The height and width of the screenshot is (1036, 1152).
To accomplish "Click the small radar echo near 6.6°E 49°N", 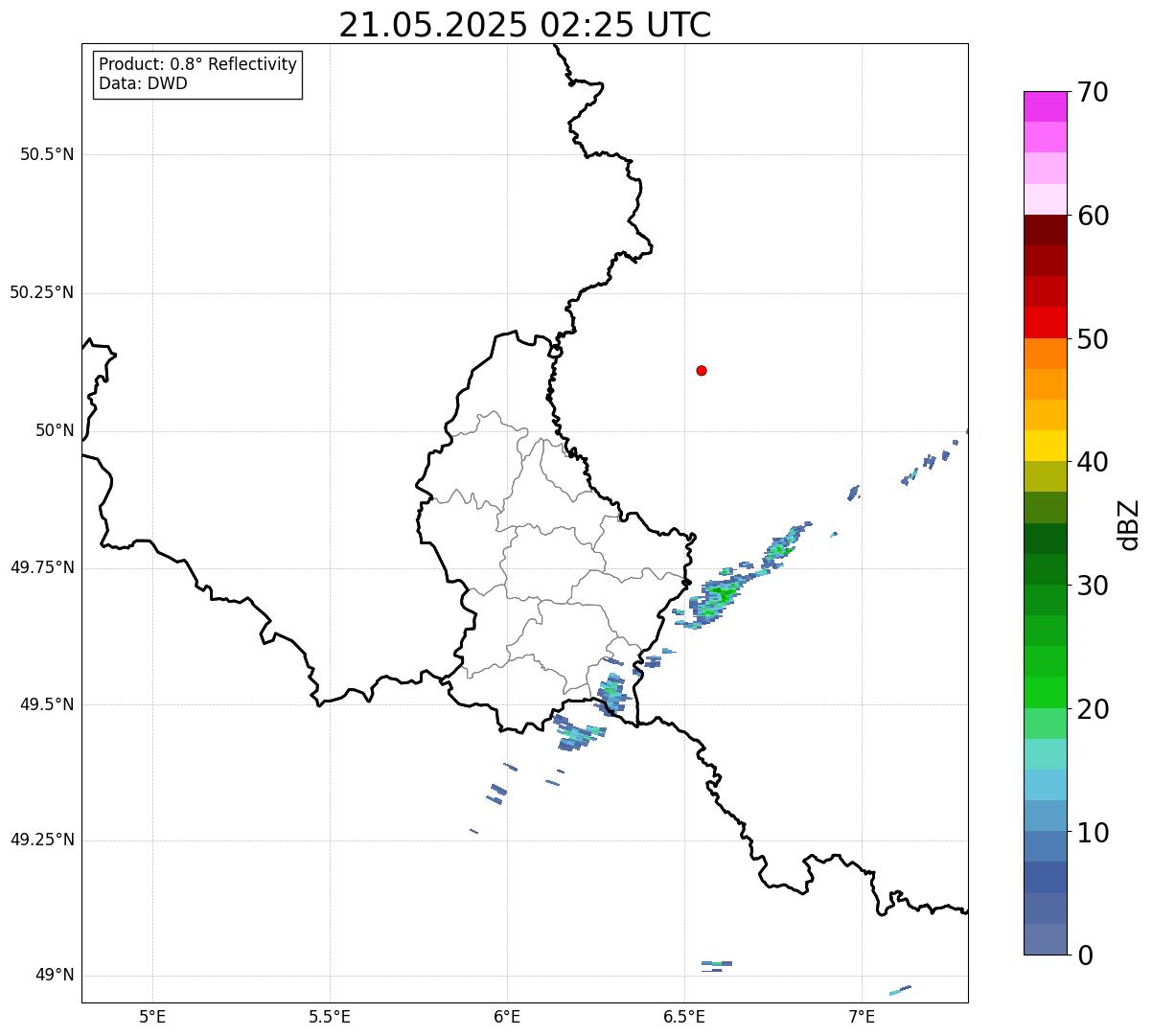I will pos(716,964).
